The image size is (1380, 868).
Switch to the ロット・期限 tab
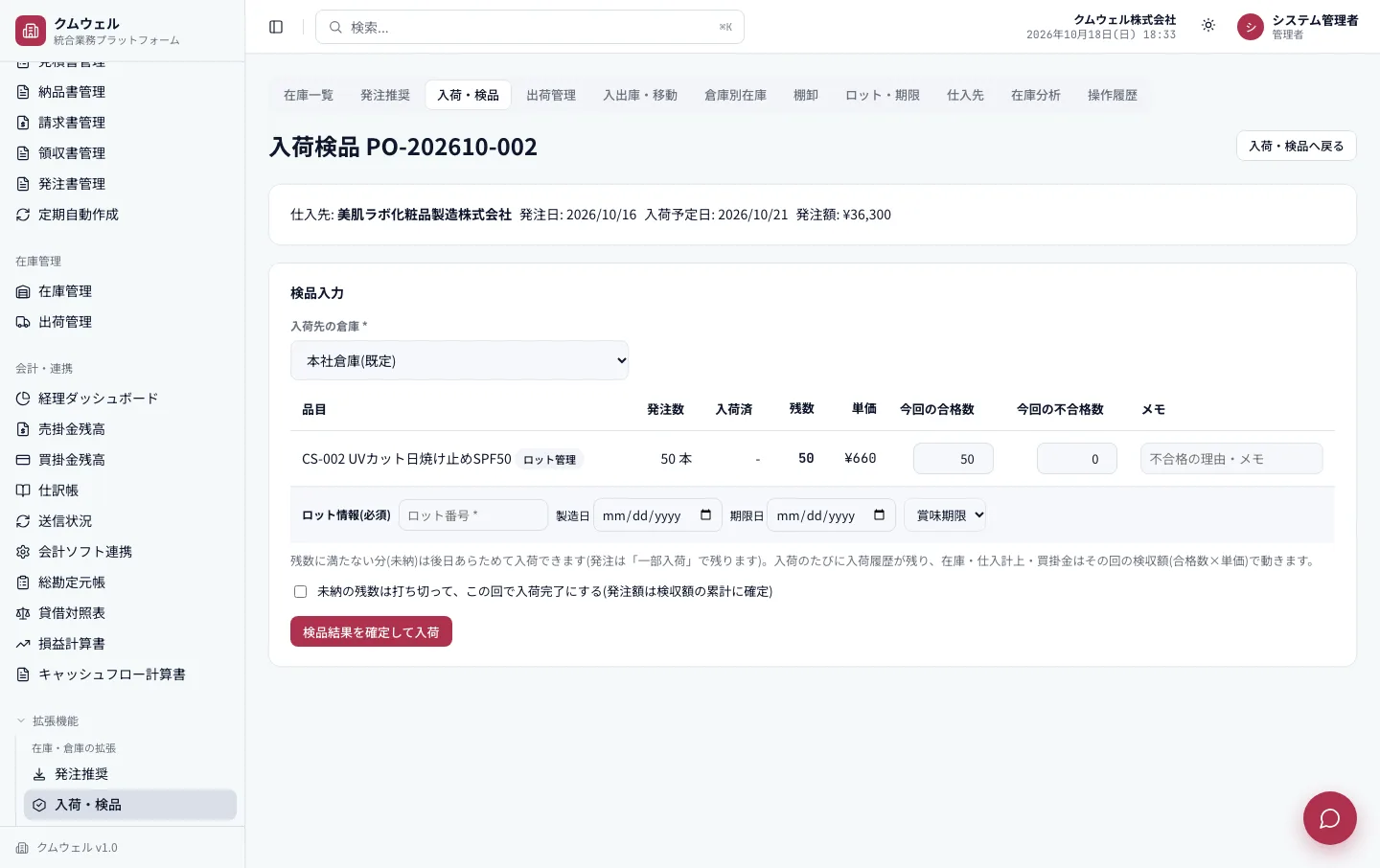click(883, 95)
